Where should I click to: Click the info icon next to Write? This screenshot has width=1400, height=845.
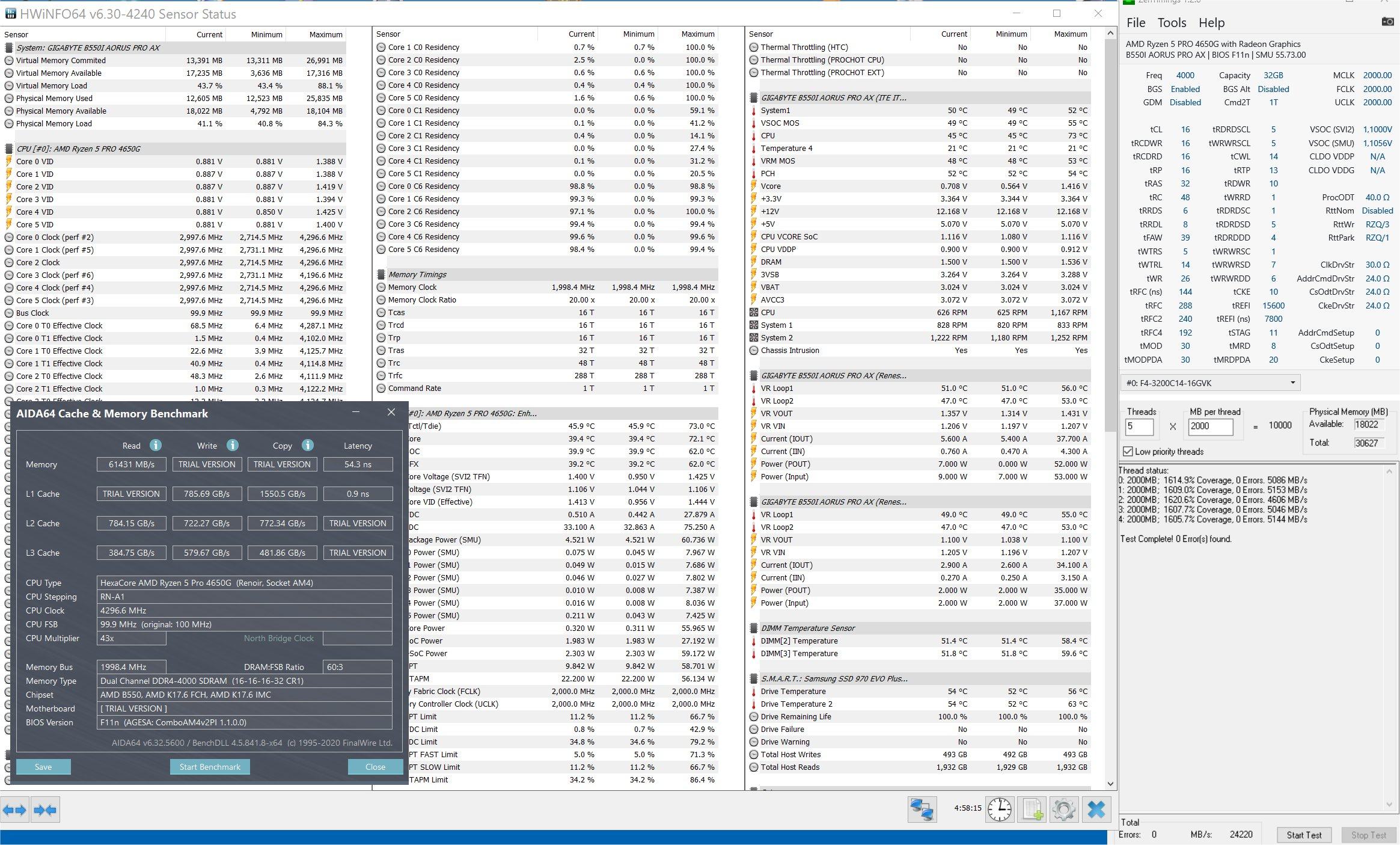coord(233,445)
